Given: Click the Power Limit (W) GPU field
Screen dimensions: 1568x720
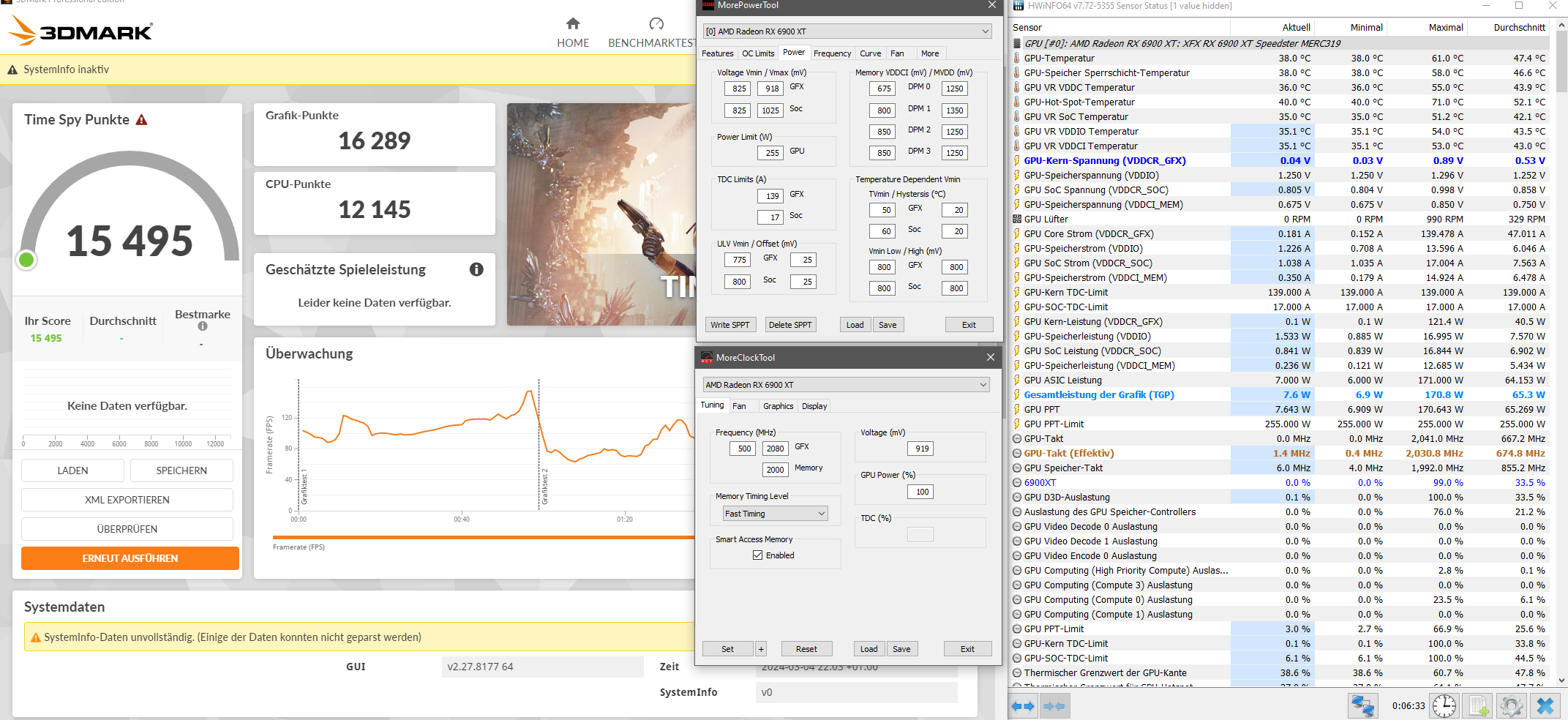Looking at the screenshot, I should tap(770, 153).
